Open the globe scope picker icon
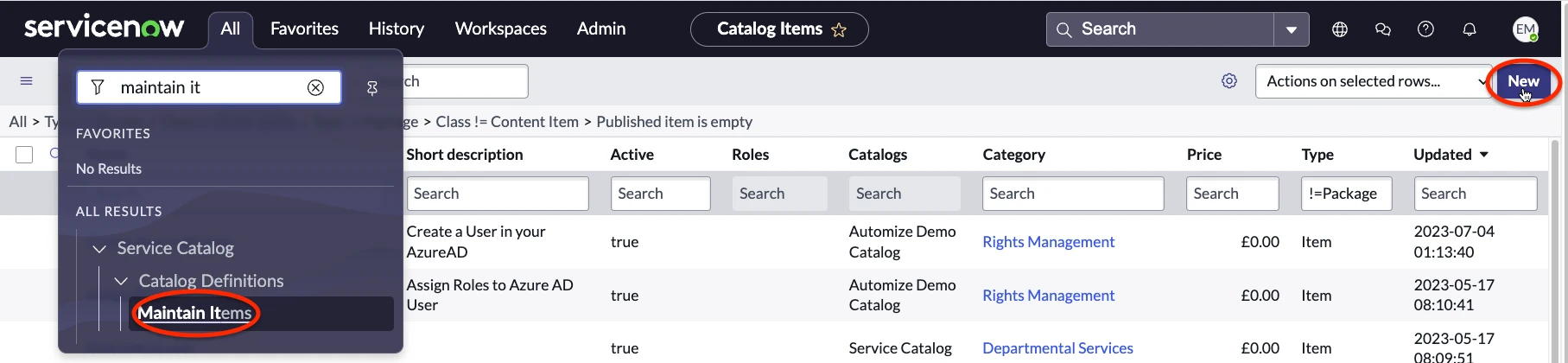Viewport: 1568px width, 363px height. coord(1340,29)
